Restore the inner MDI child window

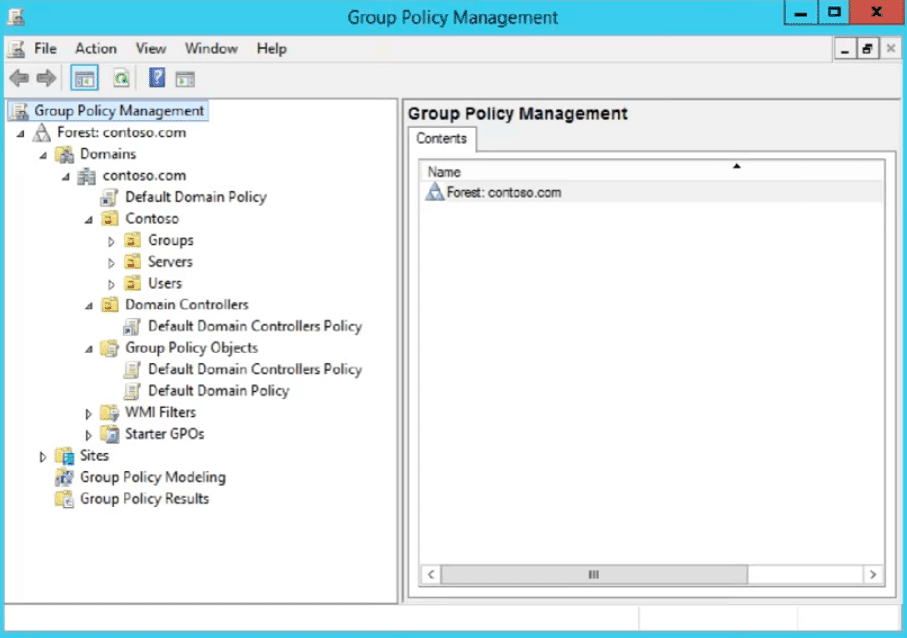tap(867, 49)
